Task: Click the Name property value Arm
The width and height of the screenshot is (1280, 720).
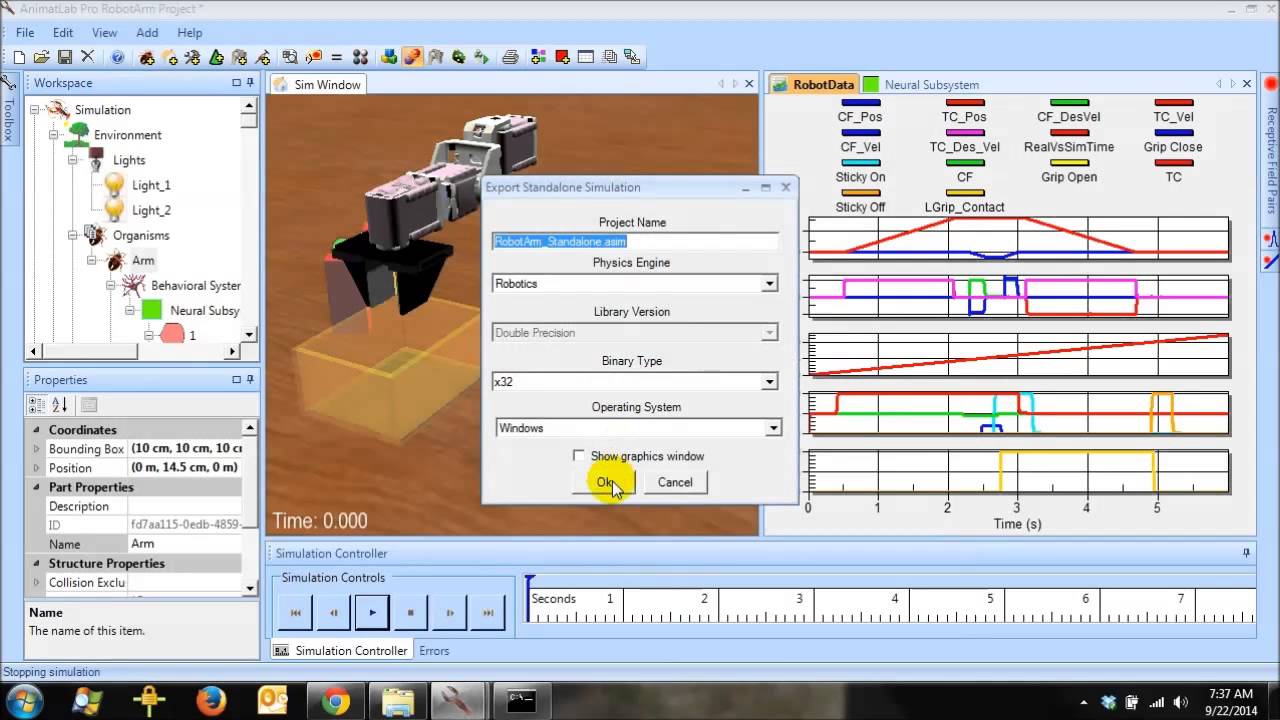Action: click(x=185, y=544)
